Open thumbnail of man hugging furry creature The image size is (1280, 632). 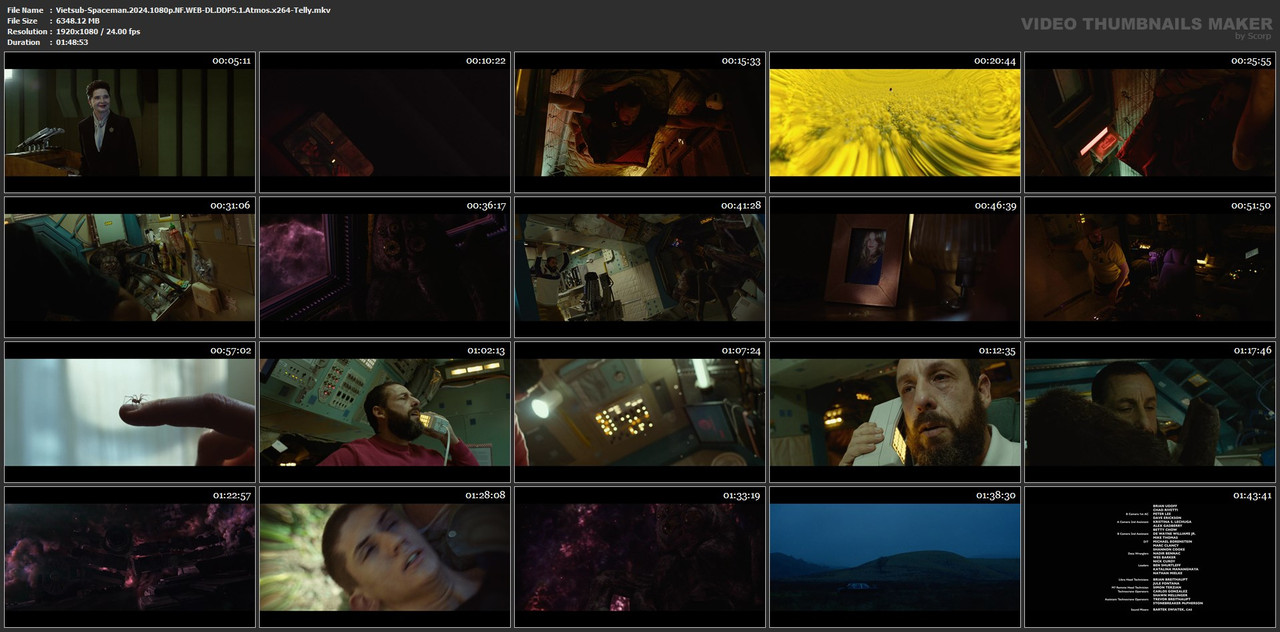(x=1150, y=412)
